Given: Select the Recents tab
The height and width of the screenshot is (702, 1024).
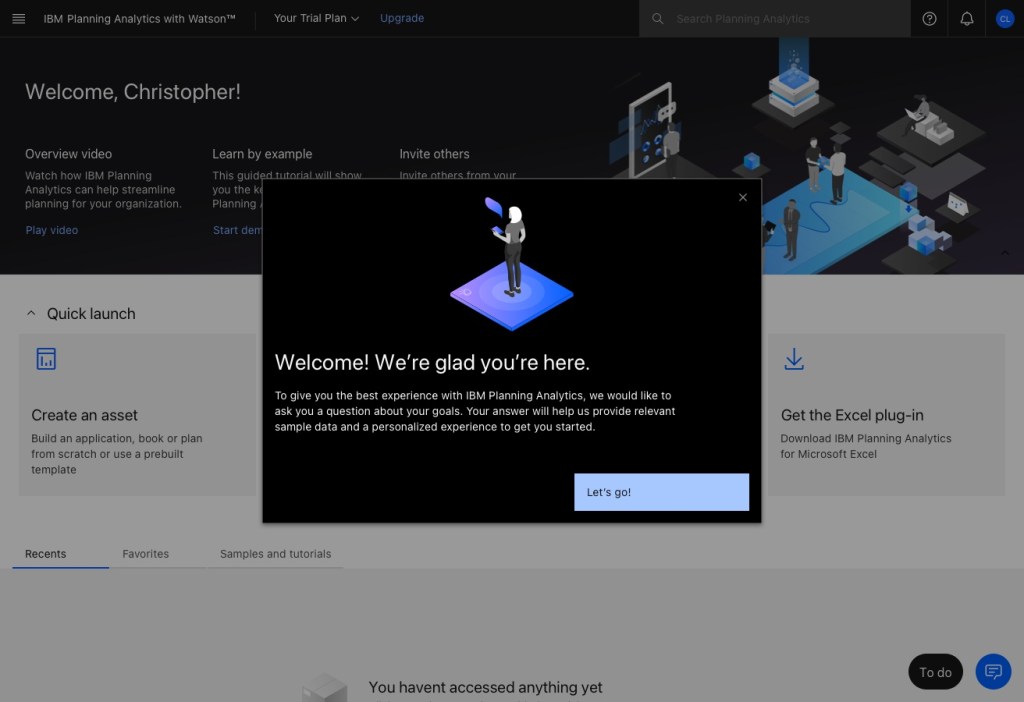Looking at the screenshot, I should (46, 554).
